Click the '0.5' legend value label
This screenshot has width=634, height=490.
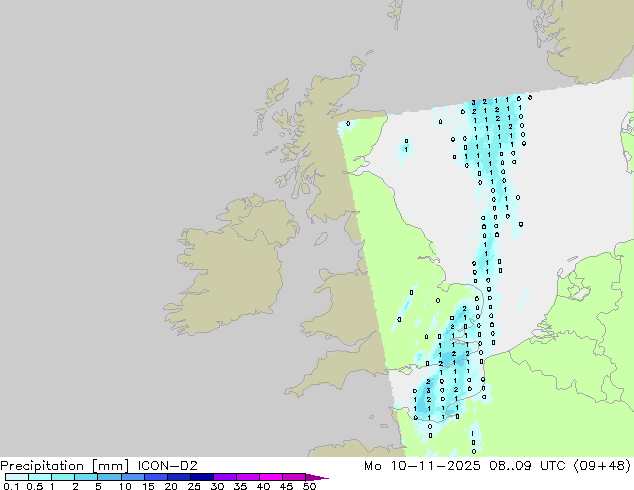click(x=35, y=486)
